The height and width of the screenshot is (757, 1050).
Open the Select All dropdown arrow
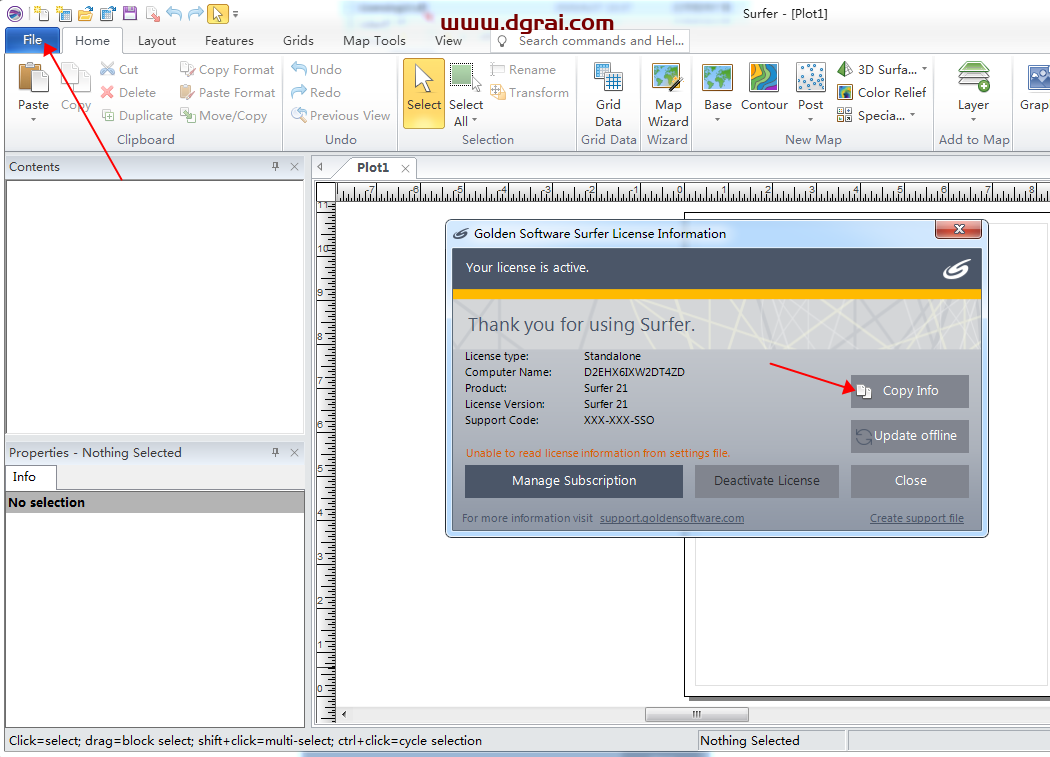point(475,121)
